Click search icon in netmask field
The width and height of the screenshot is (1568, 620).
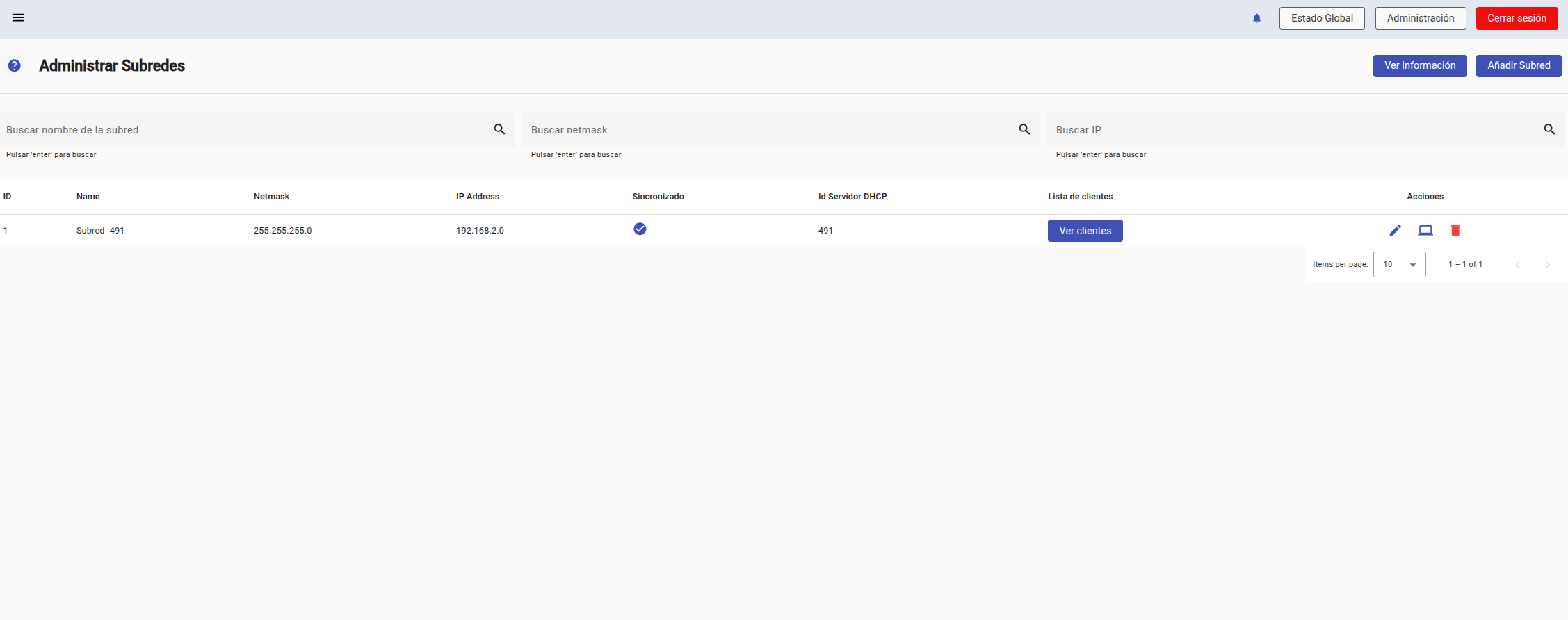pos(1024,129)
